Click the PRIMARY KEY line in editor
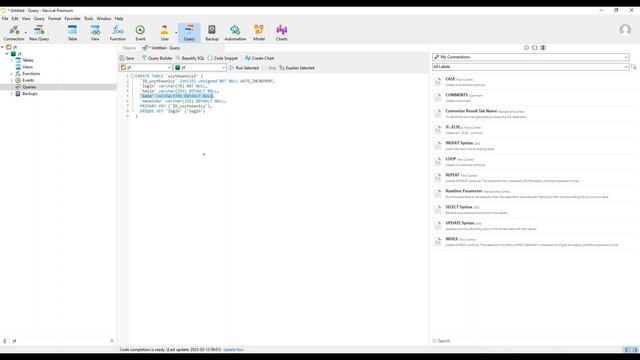Image resolution: width=640 pixels, height=360 pixels. click(176, 106)
